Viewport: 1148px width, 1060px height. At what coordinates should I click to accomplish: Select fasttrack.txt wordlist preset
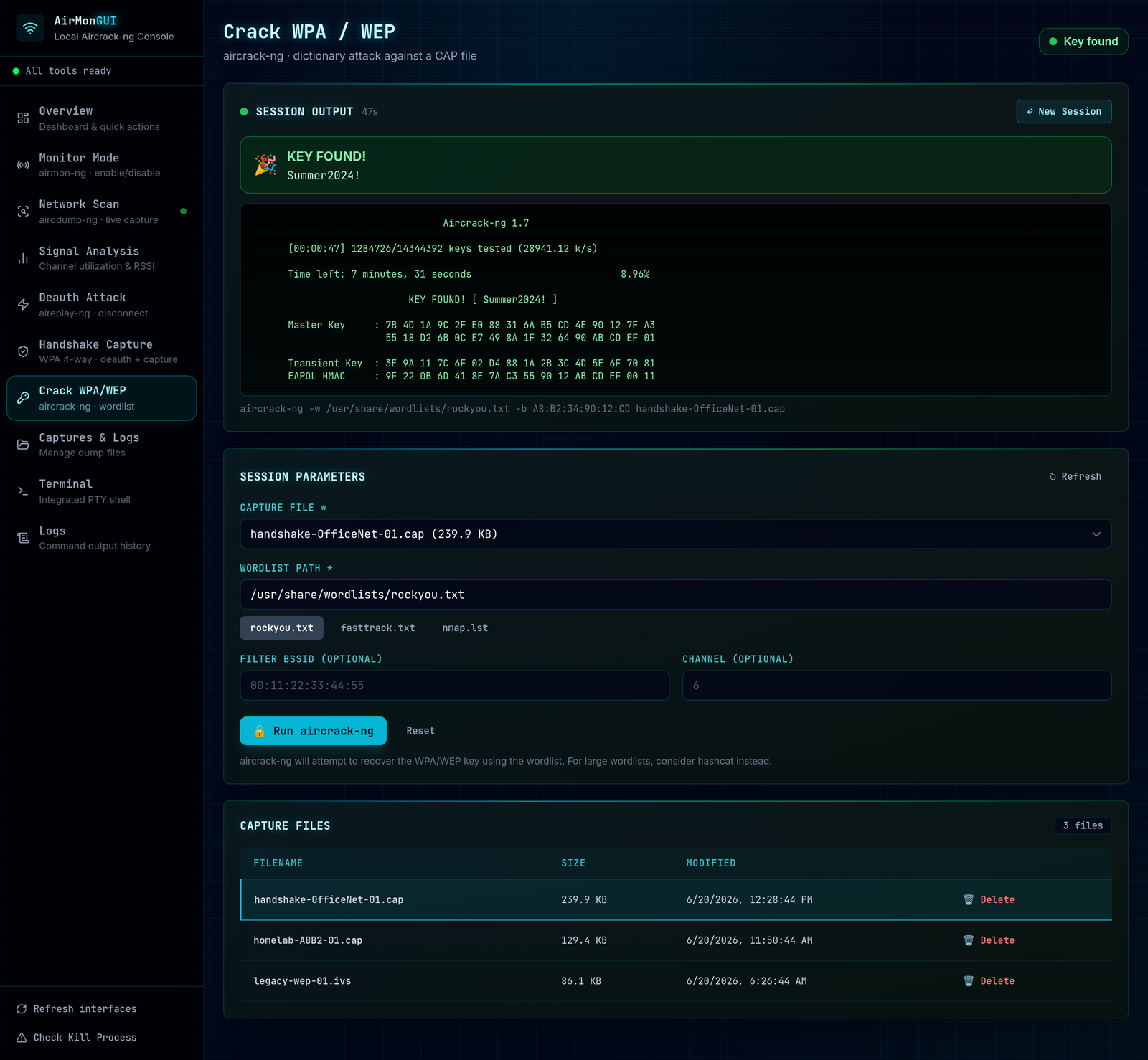pos(378,628)
